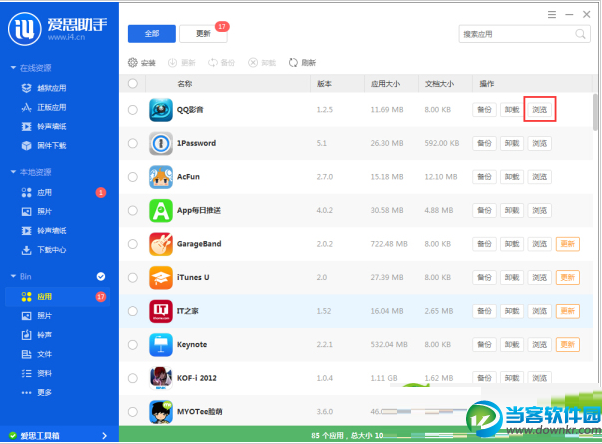The width and height of the screenshot is (602, 444).
Task: Click the vertical scrollbar of app list
Action: 595,112
